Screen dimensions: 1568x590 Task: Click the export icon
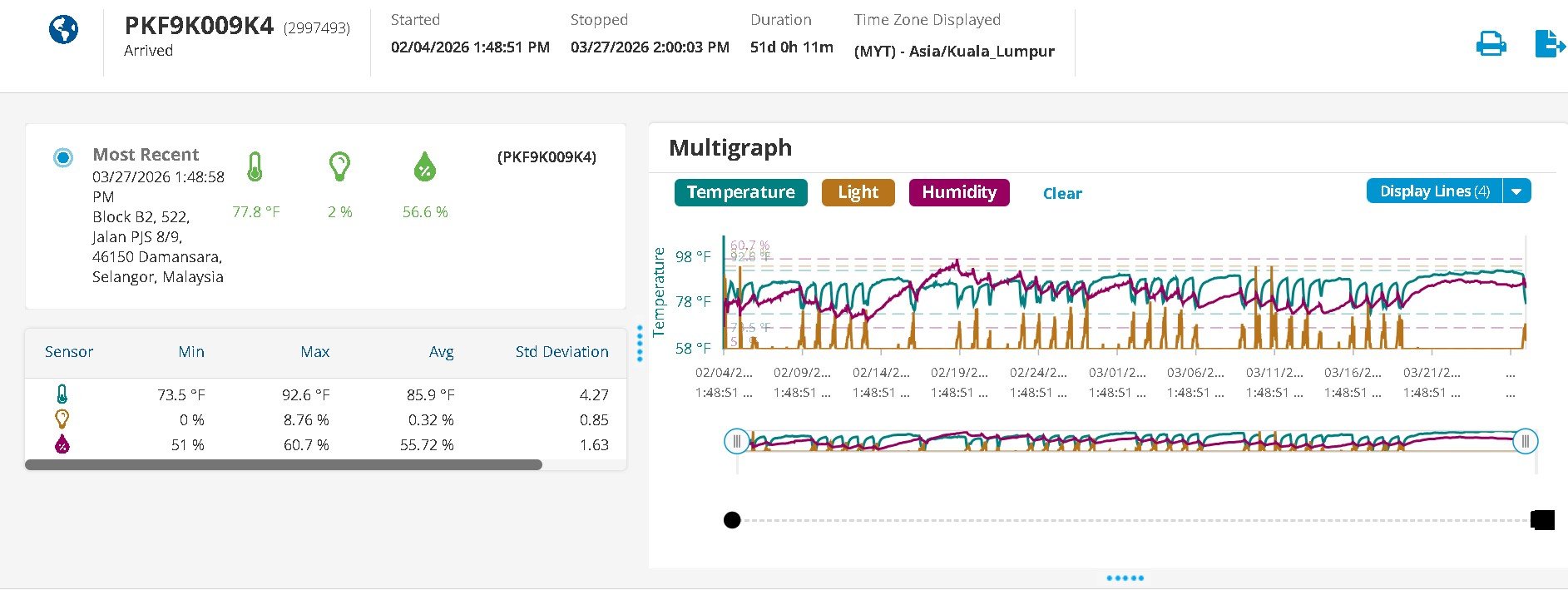pyautogui.click(x=1548, y=43)
